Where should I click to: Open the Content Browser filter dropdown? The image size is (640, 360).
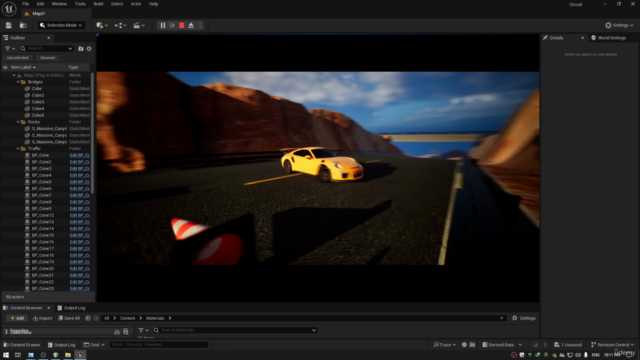point(143,330)
